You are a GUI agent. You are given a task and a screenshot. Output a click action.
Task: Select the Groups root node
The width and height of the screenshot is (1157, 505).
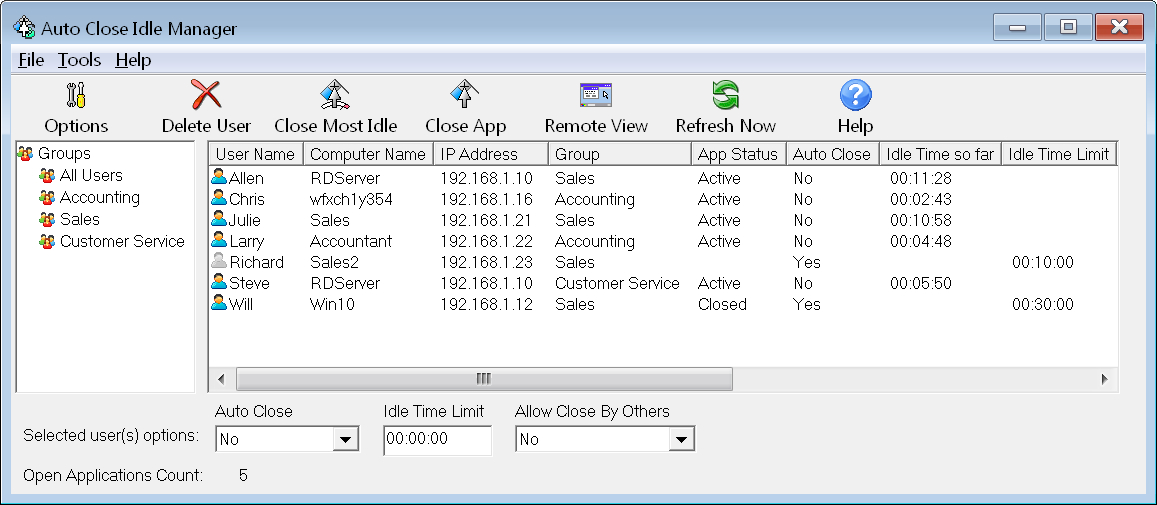click(65, 154)
